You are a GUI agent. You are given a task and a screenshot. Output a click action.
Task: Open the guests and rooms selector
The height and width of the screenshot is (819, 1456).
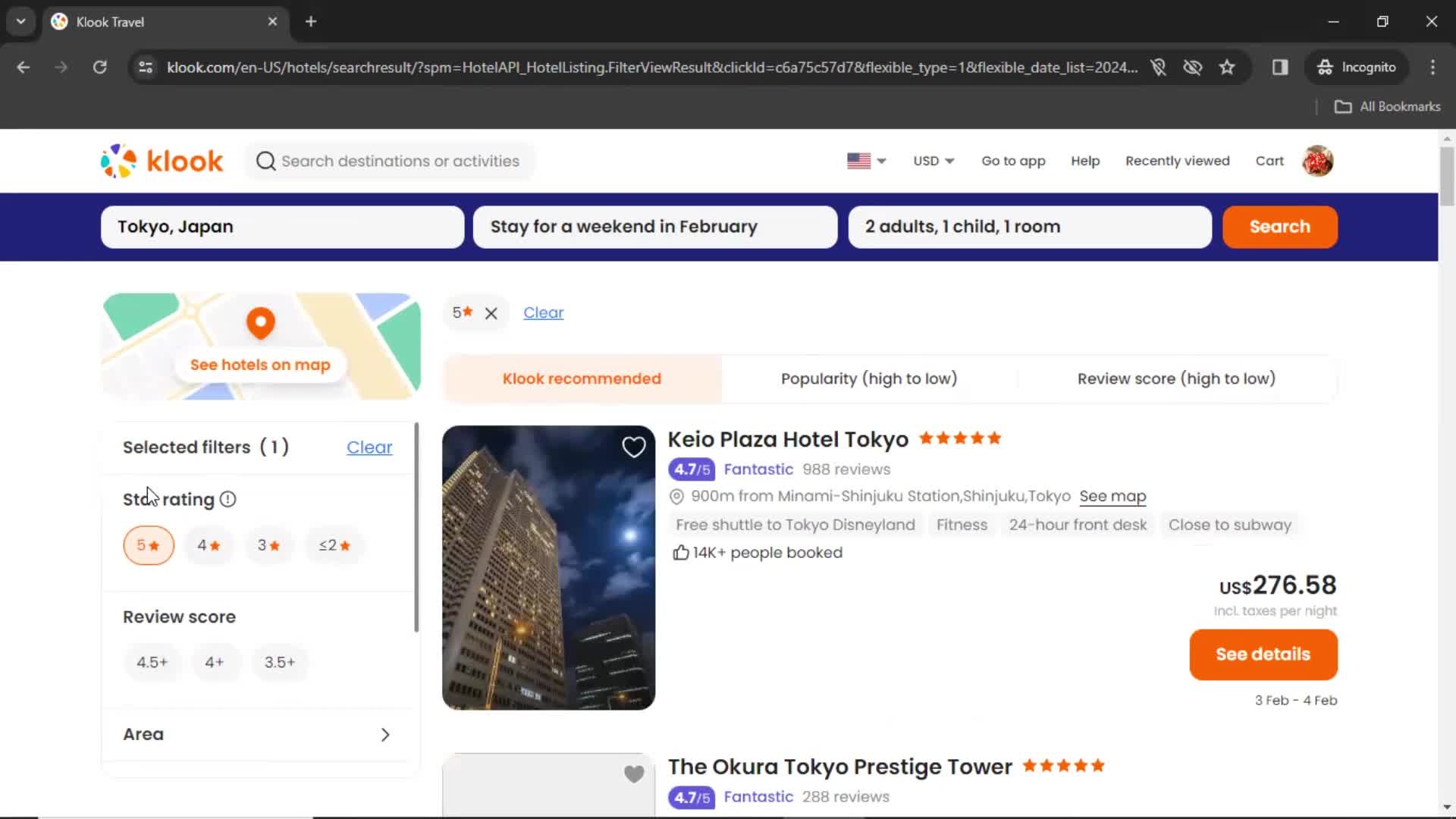1030,227
